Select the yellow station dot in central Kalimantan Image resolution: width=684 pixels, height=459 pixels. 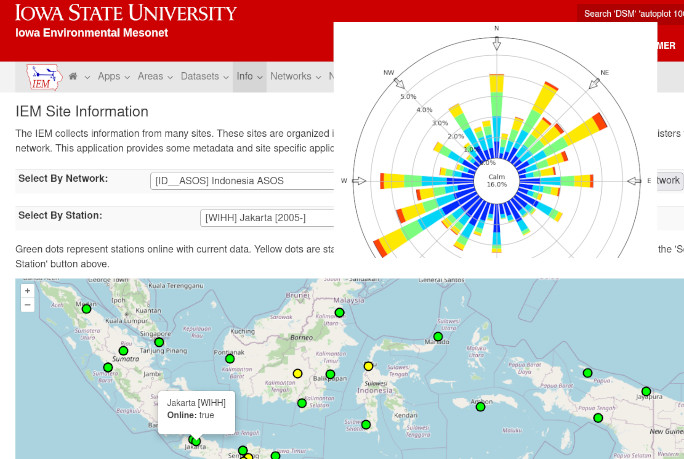click(298, 373)
